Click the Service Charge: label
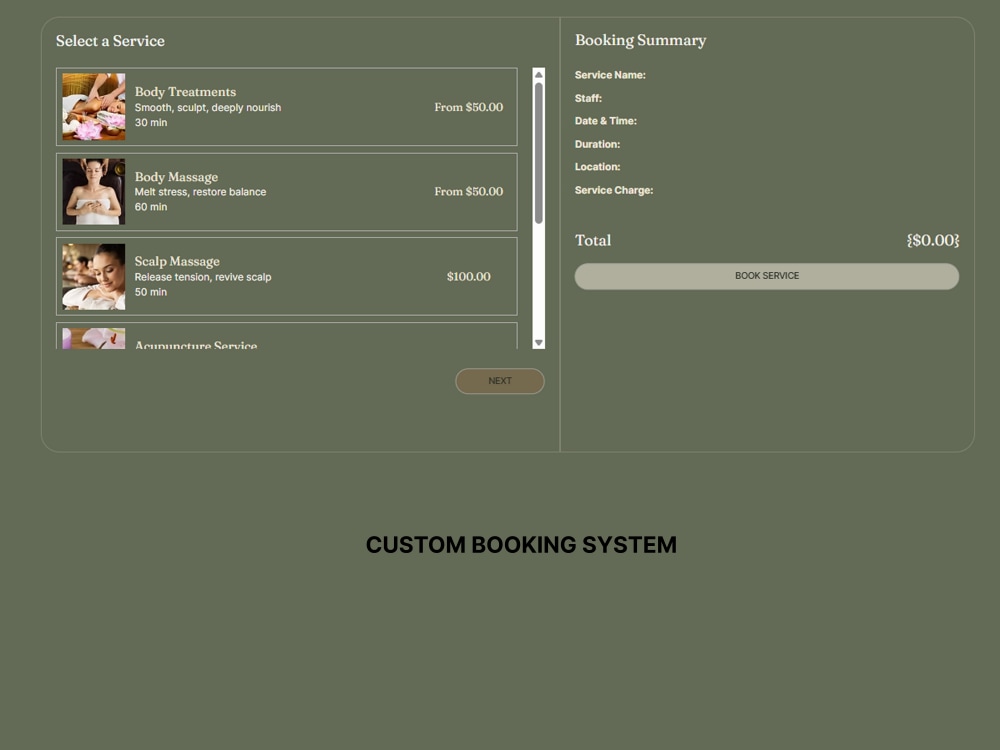 (x=614, y=190)
